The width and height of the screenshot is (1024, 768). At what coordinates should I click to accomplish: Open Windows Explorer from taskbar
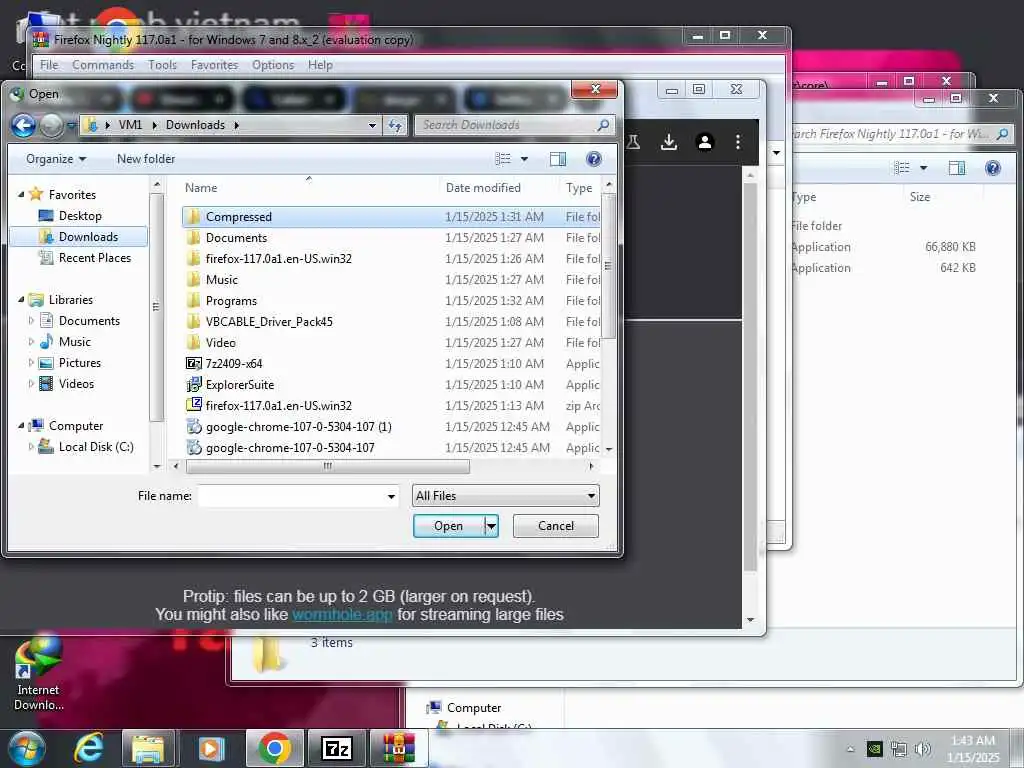(x=149, y=749)
